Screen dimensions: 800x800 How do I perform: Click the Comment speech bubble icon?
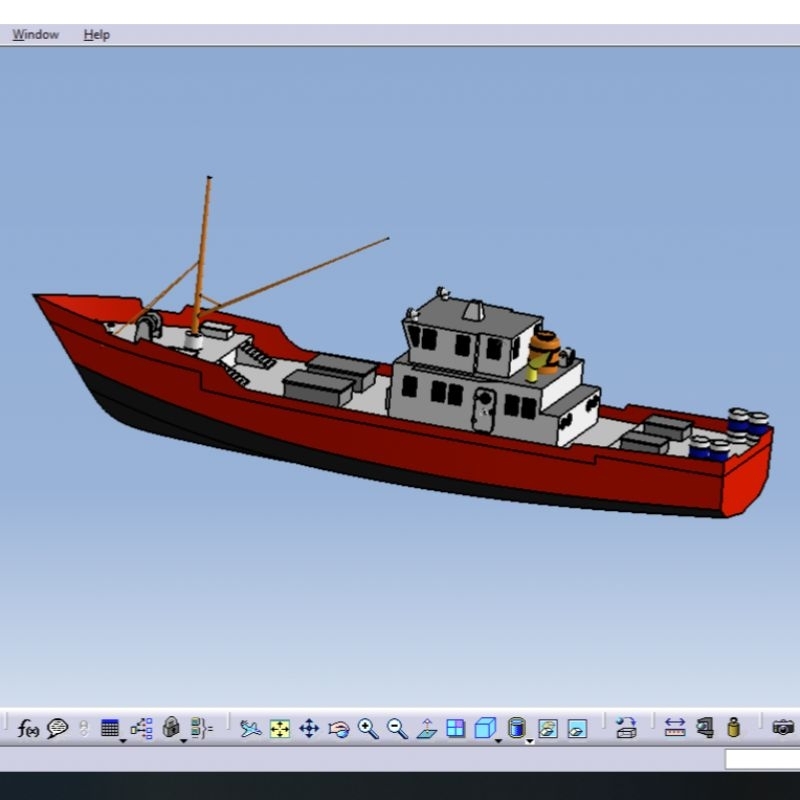pos(57,729)
